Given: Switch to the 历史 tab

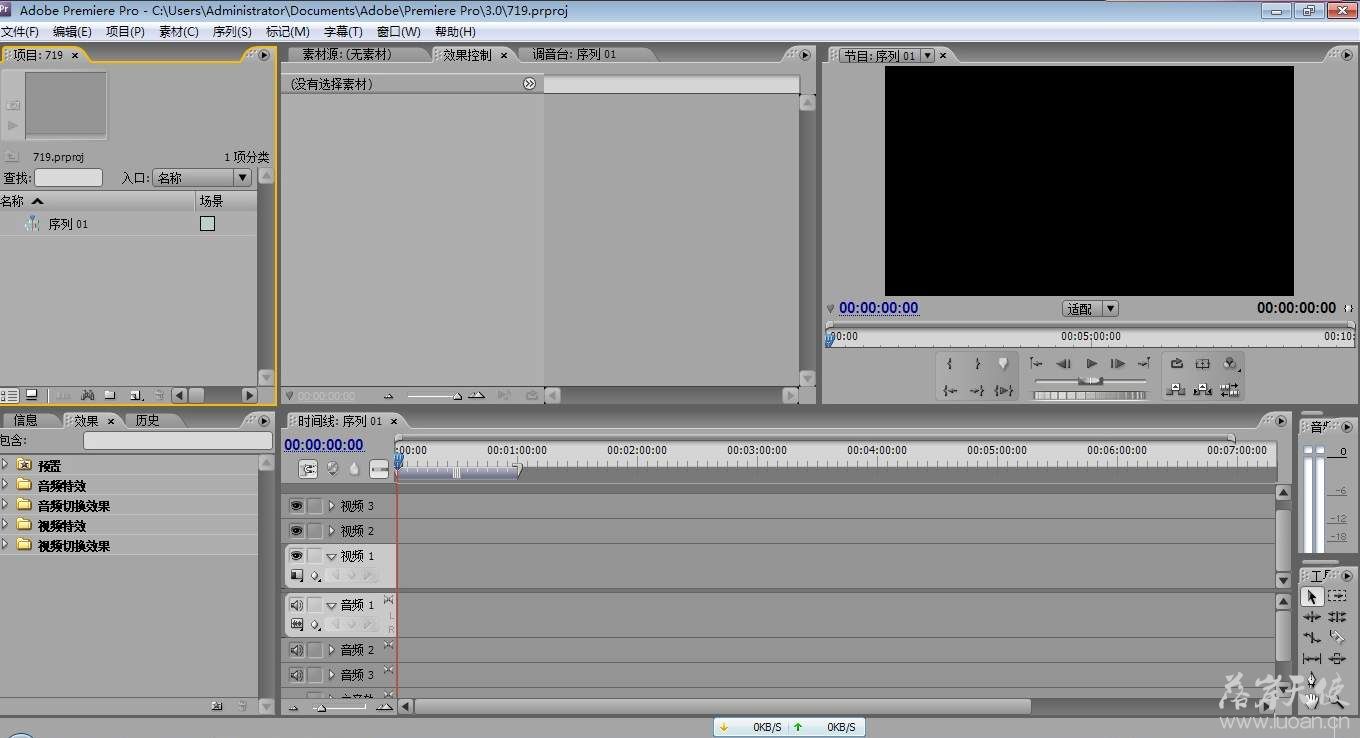Looking at the screenshot, I should (x=148, y=420).
